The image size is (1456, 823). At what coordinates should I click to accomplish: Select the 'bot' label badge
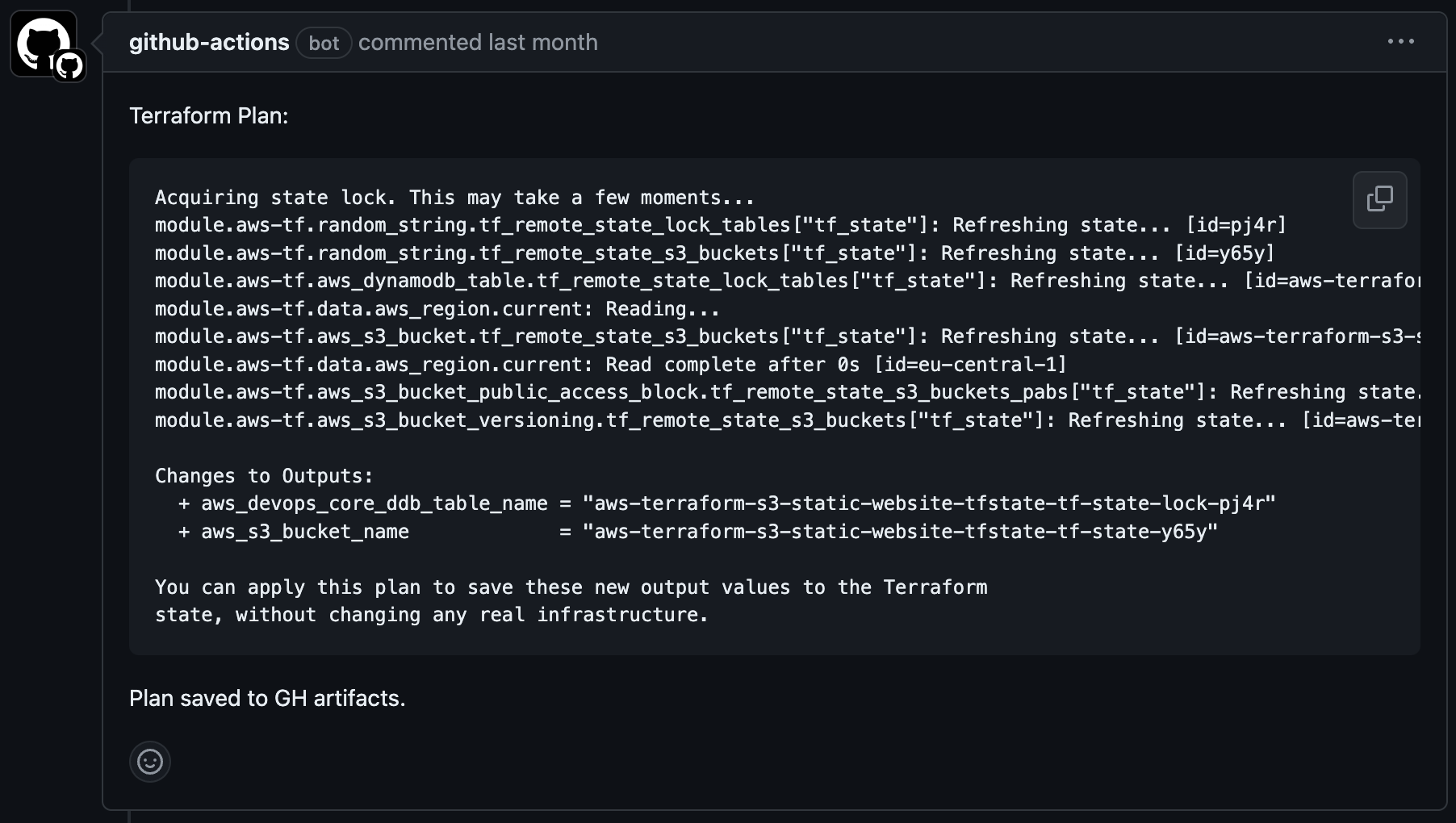point(324,43)
